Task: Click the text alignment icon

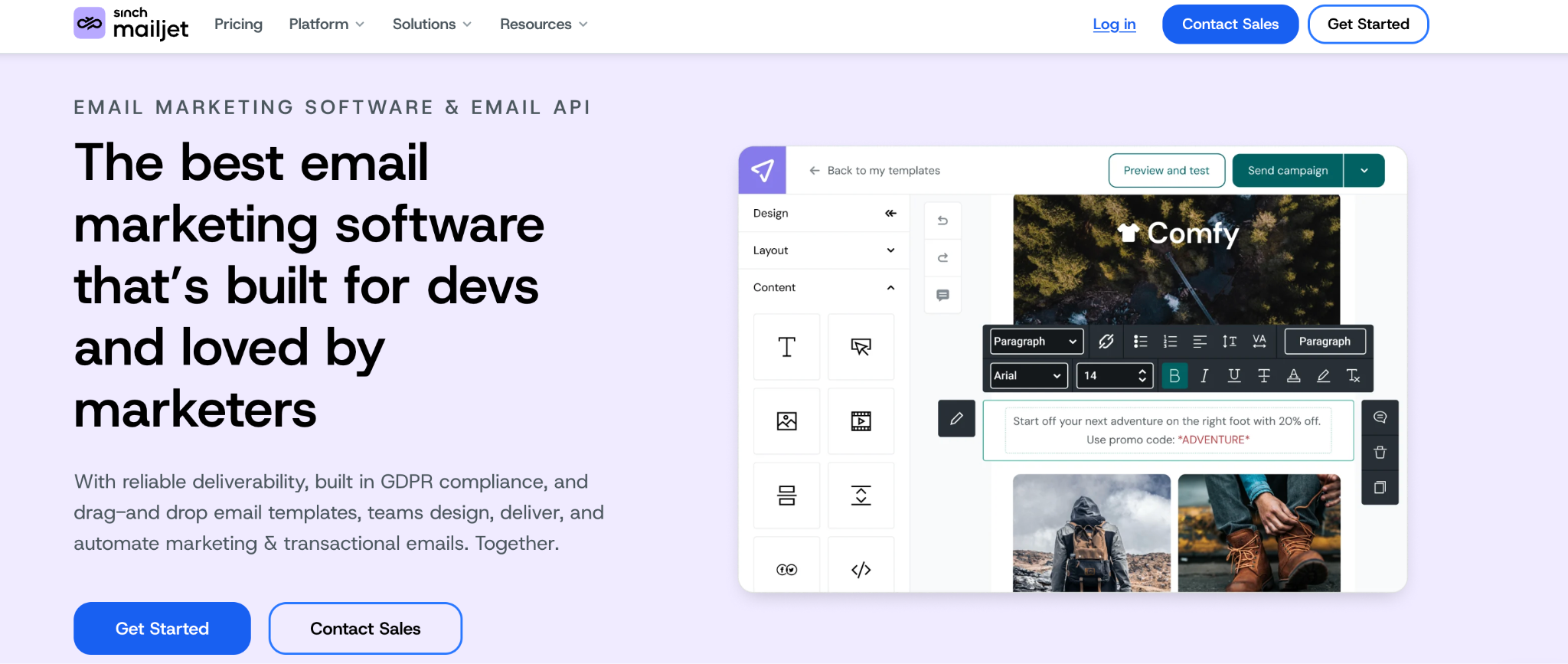Action: [x=1200, y=342]
